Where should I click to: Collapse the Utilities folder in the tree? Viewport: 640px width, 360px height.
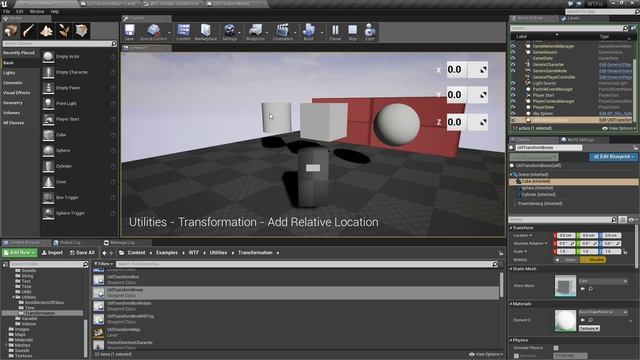tap(14, 297)
